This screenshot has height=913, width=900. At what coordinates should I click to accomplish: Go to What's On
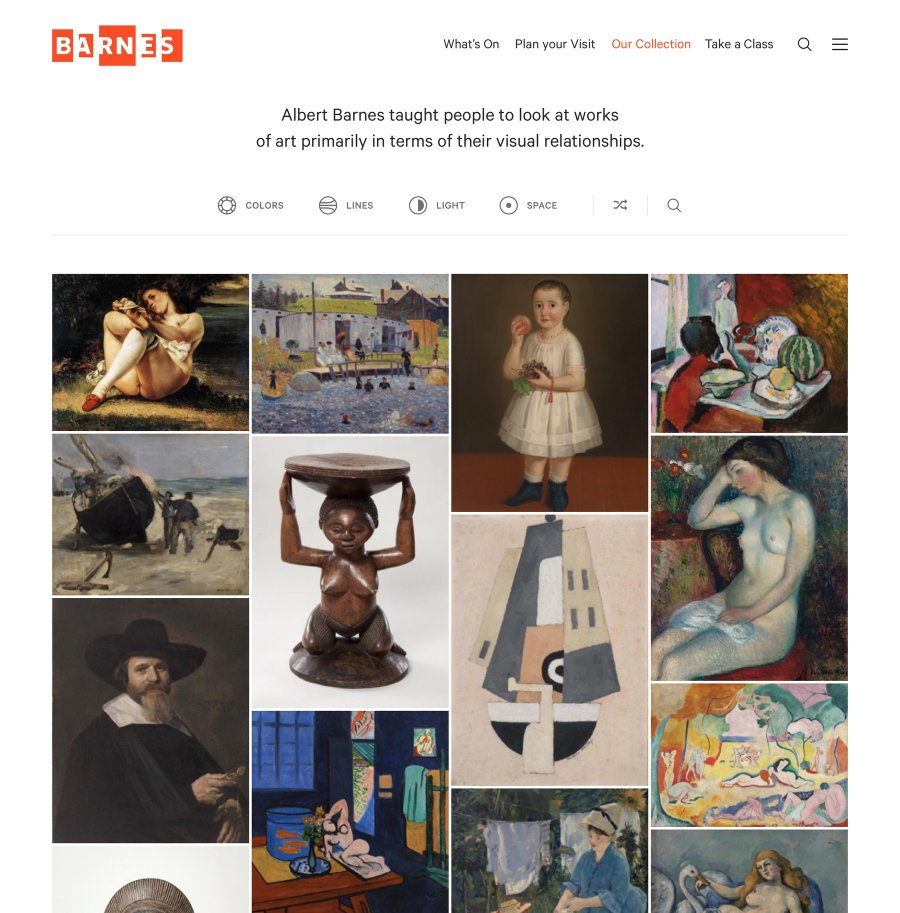click(471, 44)
